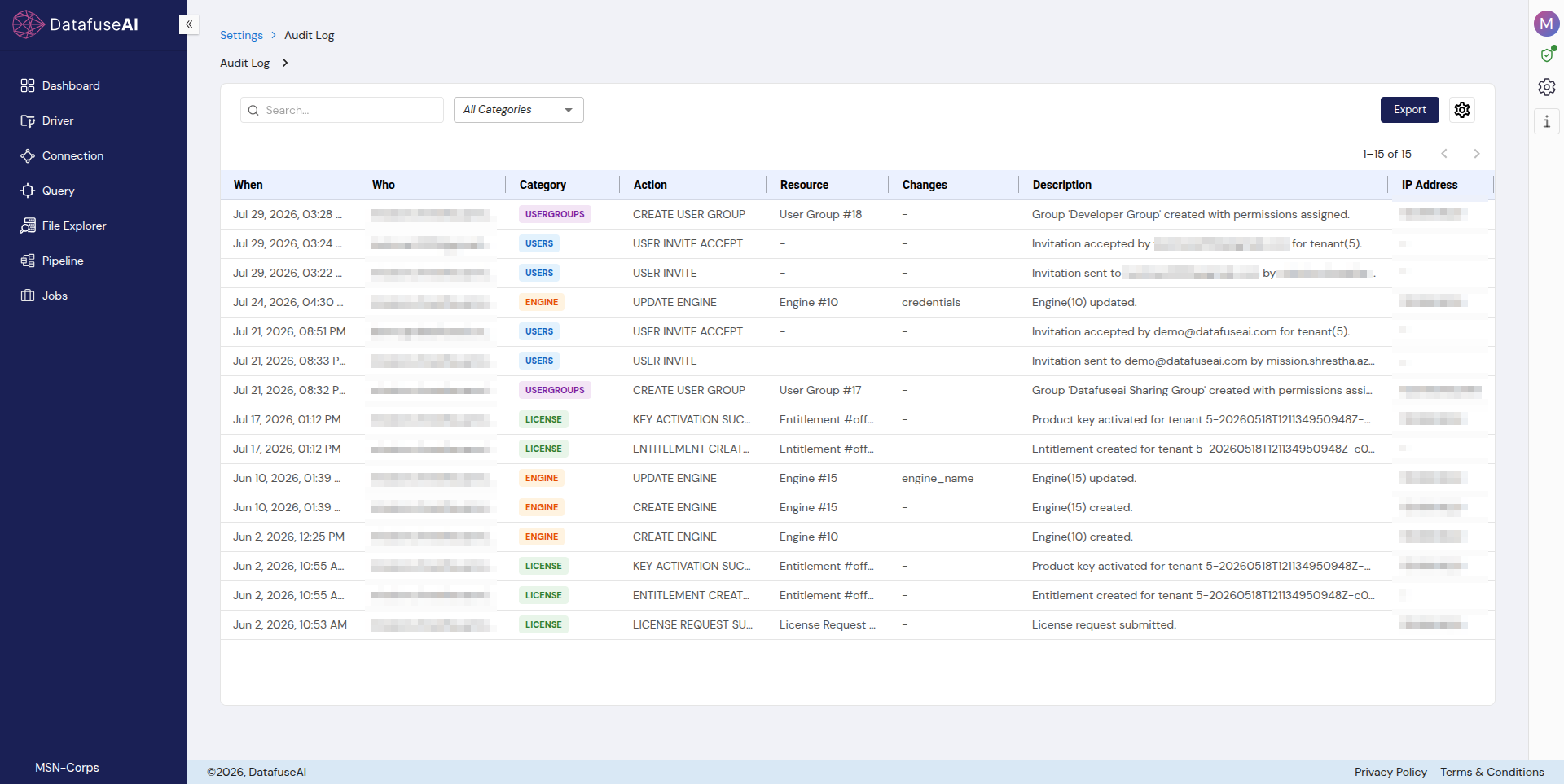Click 'Jun 2, 2026, 10:53 AM' timestamp
This screenshot has width=1564, height=784.
tap(290, 624)
